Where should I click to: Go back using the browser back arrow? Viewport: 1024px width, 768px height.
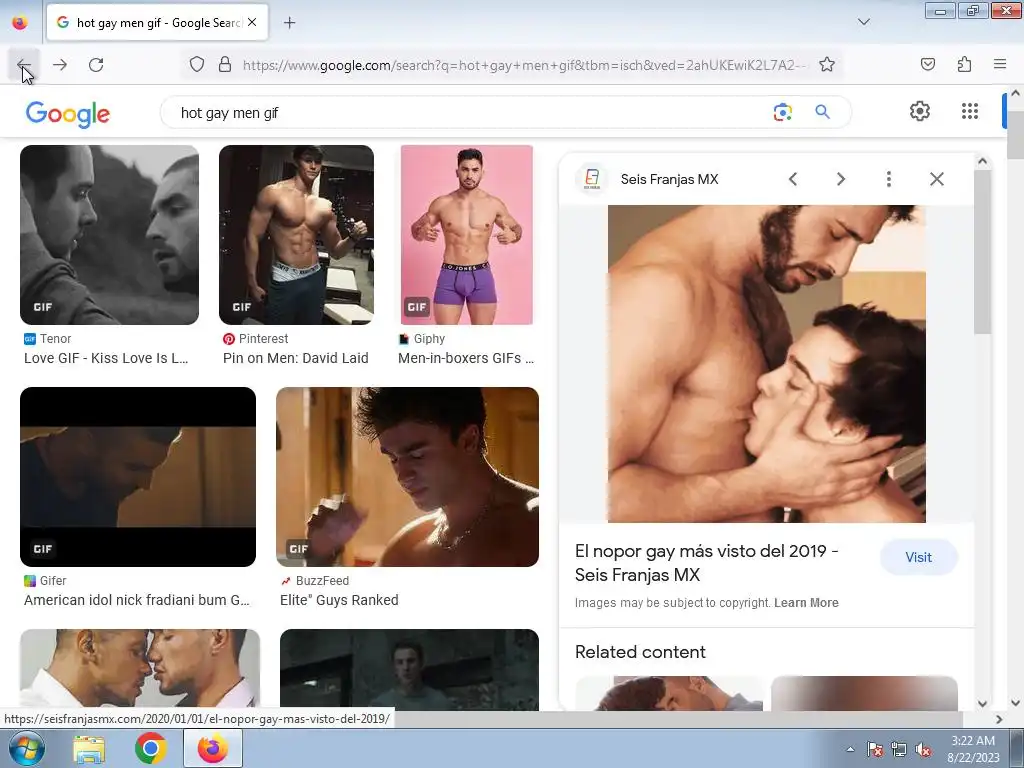pos(24,65)
